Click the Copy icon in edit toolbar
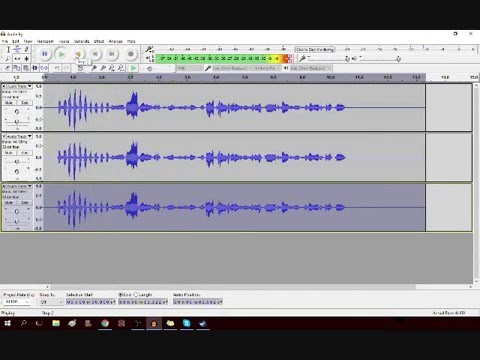 16,68
